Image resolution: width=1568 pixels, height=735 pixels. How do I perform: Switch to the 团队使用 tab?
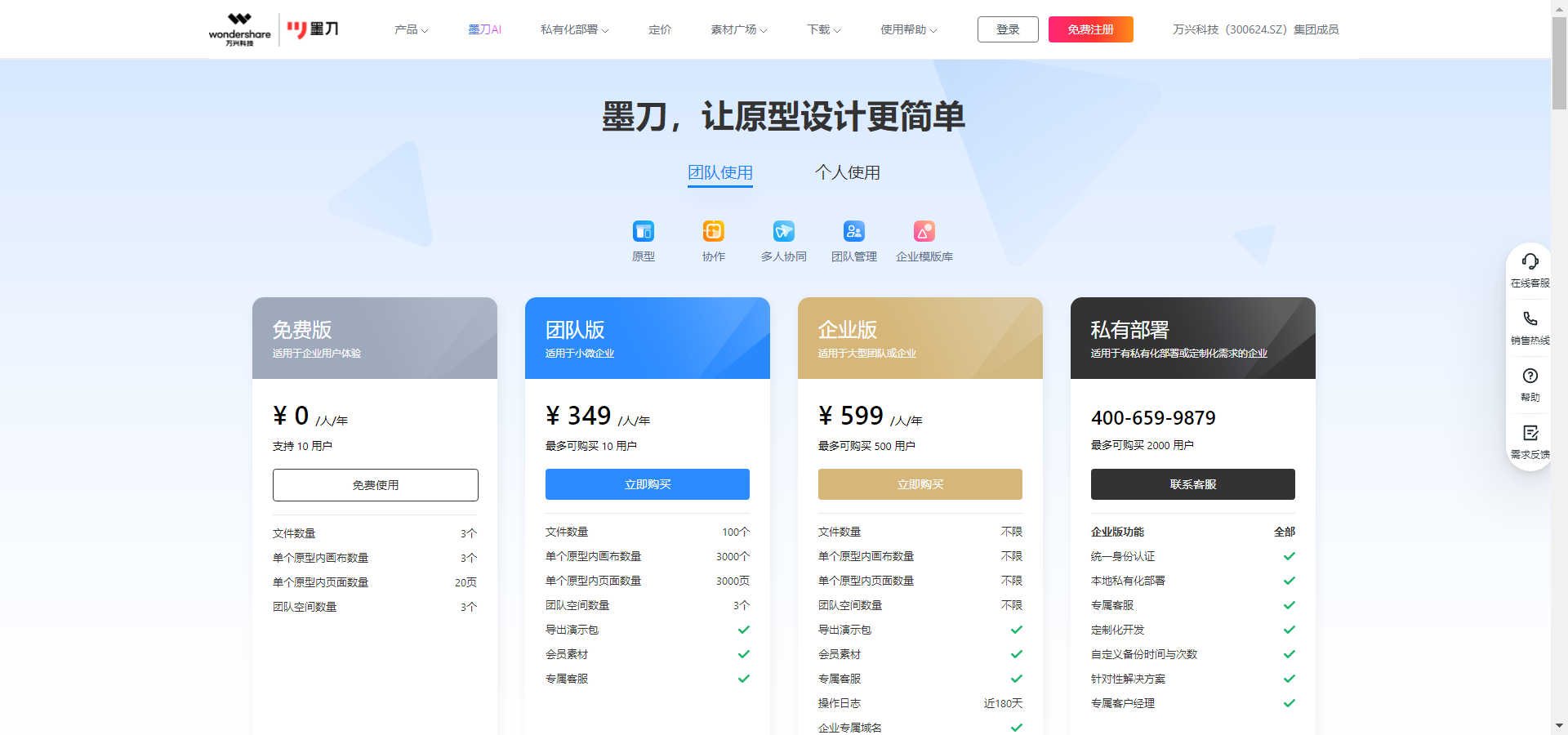(720, 173)
